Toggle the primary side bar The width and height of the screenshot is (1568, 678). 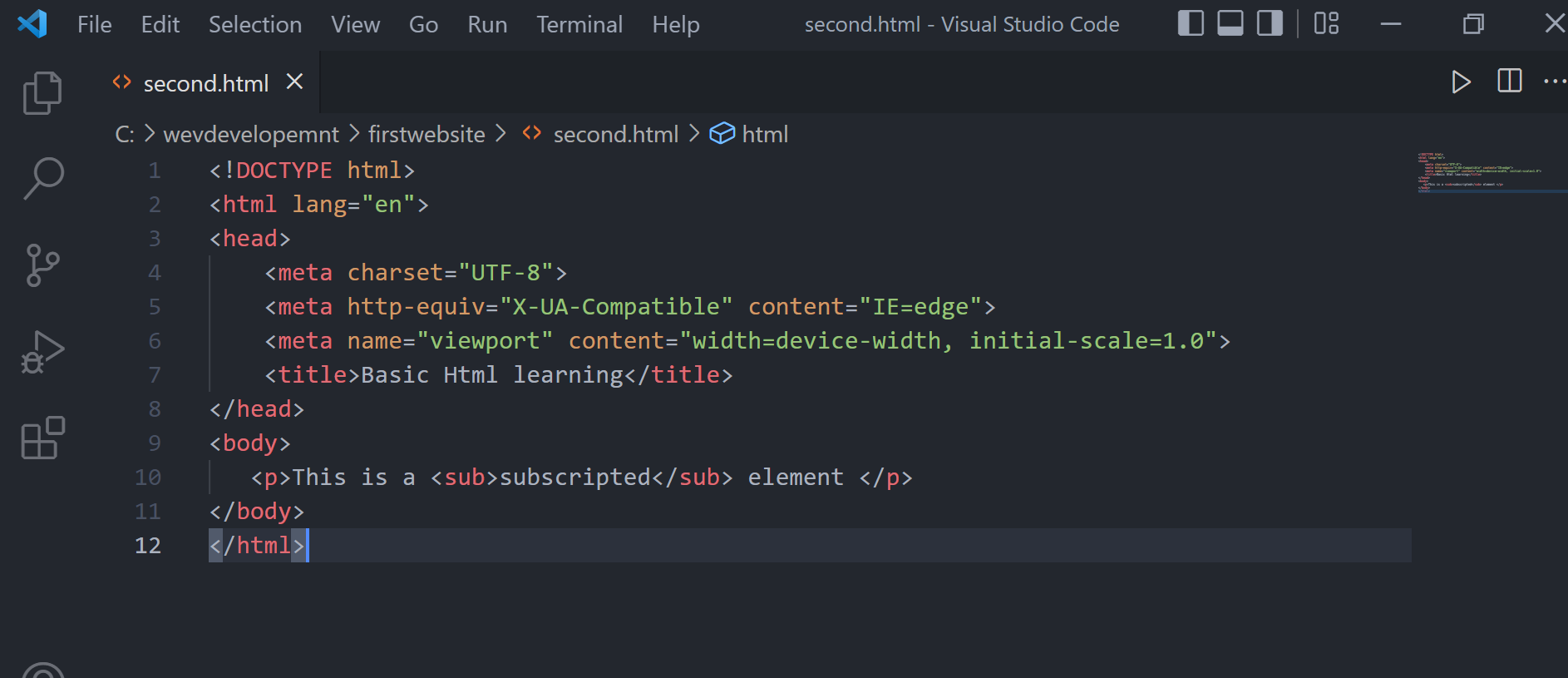[x=1191, y=23]
